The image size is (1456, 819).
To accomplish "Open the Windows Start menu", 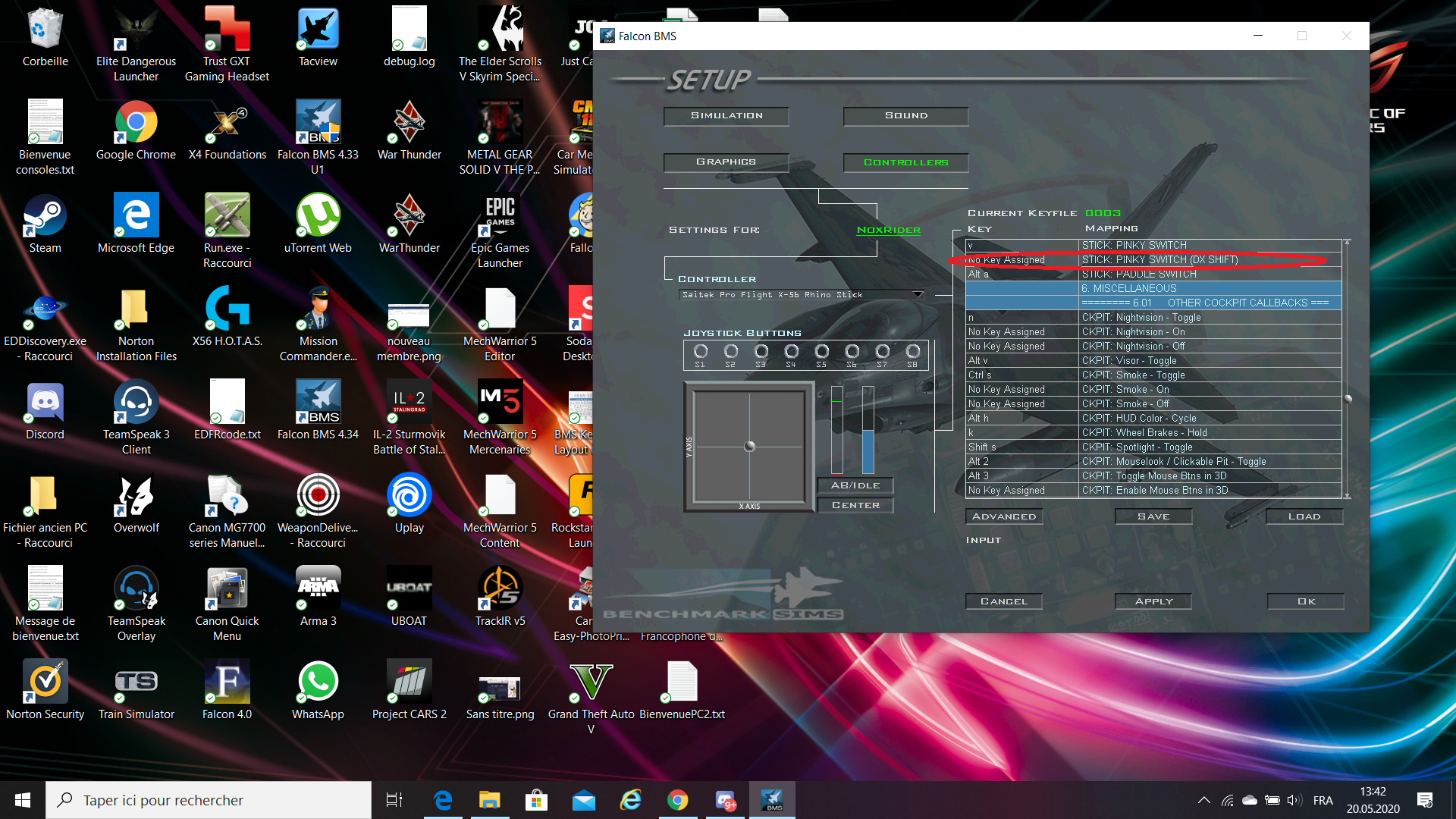I will click(23, 800).
